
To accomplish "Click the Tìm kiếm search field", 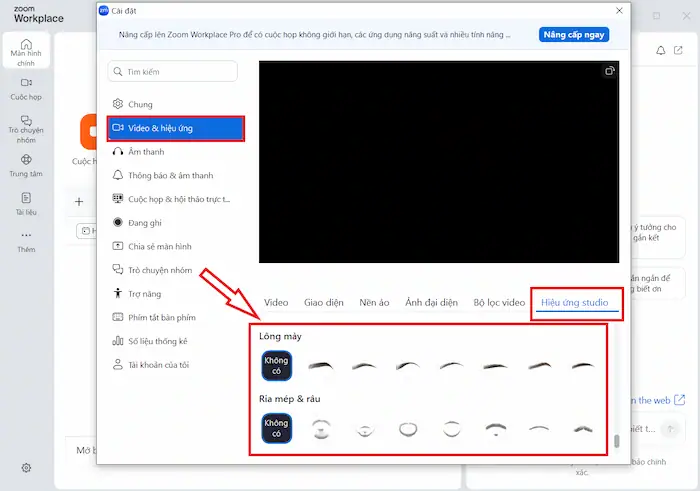I will point(172,72).
